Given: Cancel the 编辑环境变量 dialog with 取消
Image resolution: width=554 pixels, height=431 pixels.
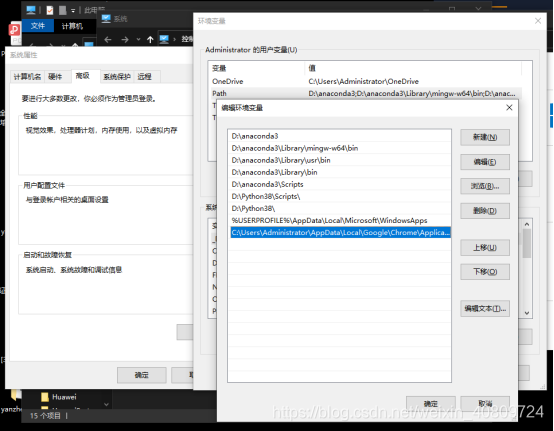Looking at the screenshot, I should click(x=485, y=403).
